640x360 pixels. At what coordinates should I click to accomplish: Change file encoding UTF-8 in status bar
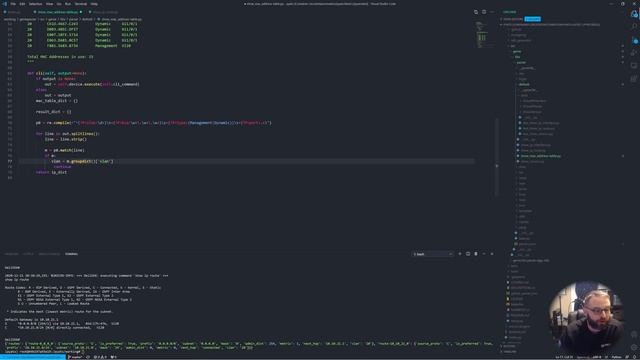[597, 357]
